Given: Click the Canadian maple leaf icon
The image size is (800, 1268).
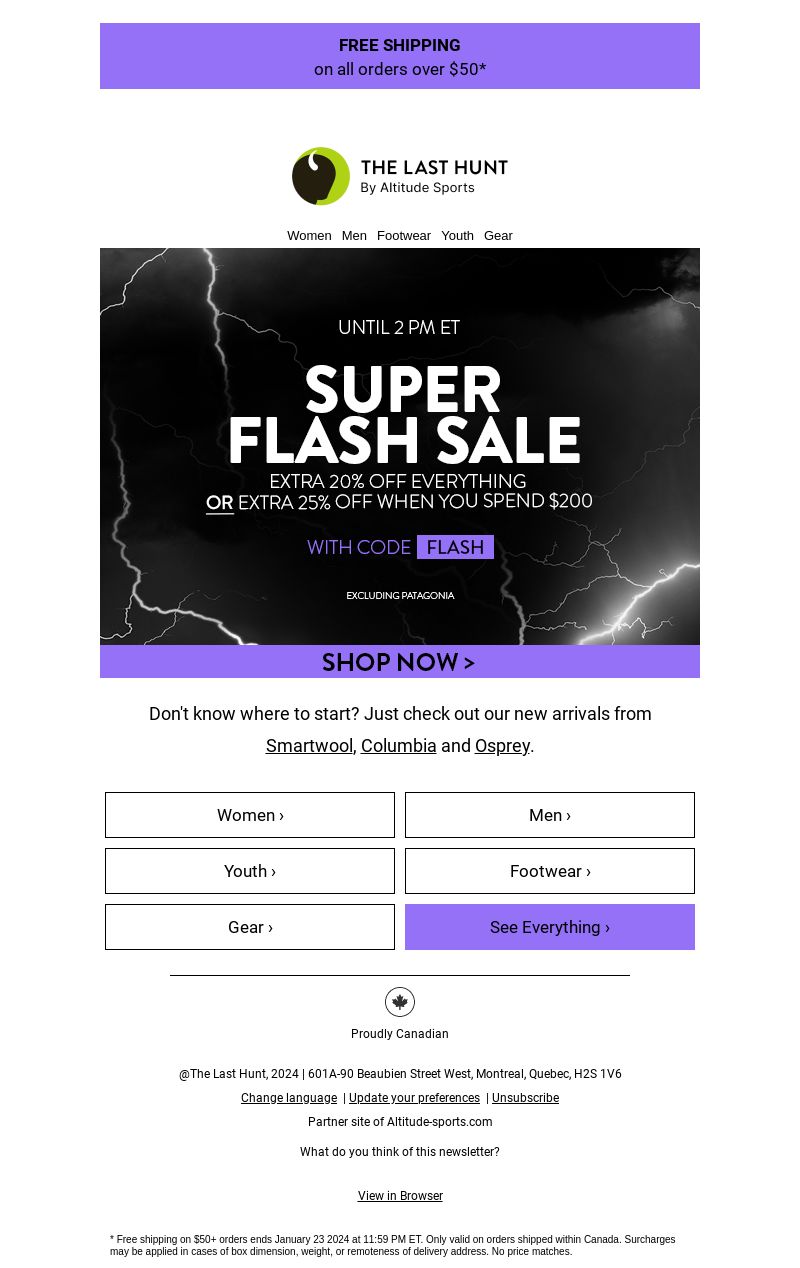Looking at the screenshot, I should click(x=400, y=1002).
